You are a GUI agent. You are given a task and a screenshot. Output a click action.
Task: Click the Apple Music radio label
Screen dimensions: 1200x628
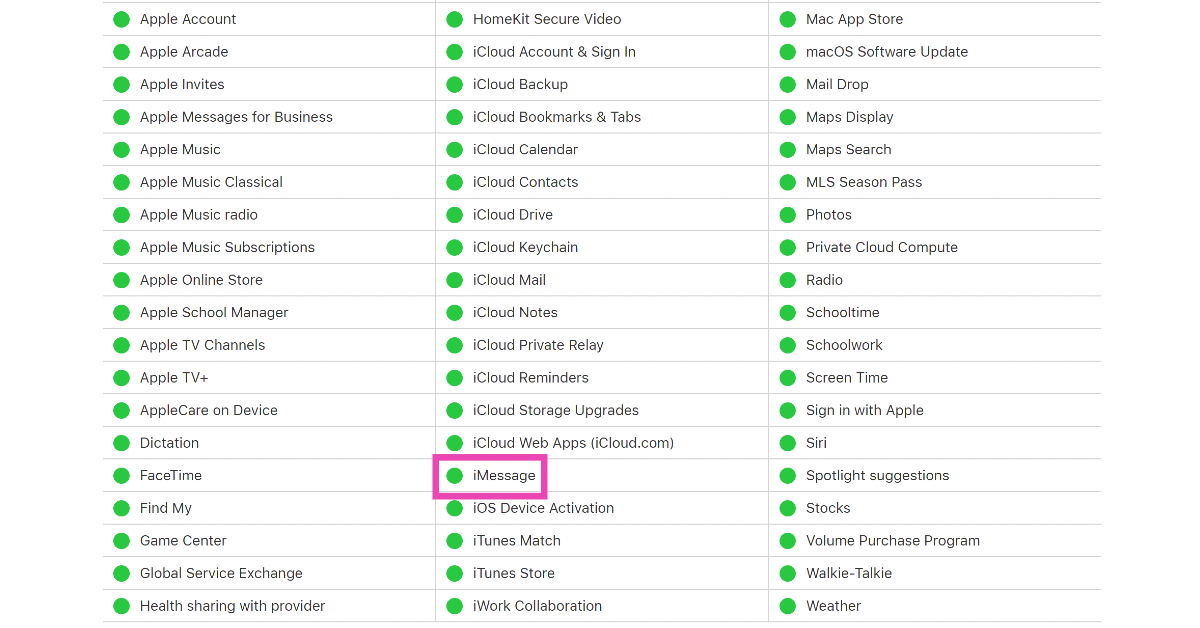(199, 215)
